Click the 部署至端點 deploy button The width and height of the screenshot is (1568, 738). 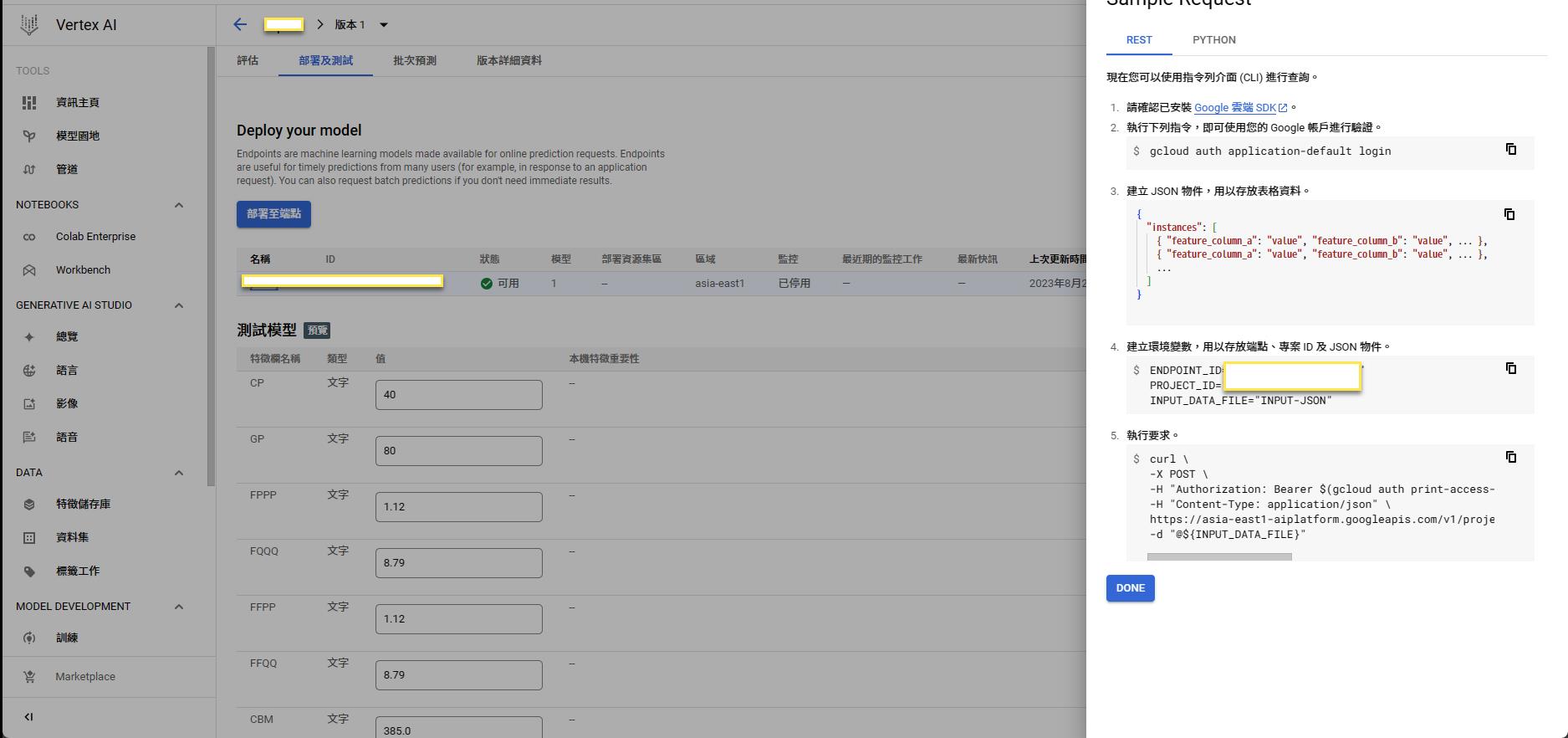[273, 214]
